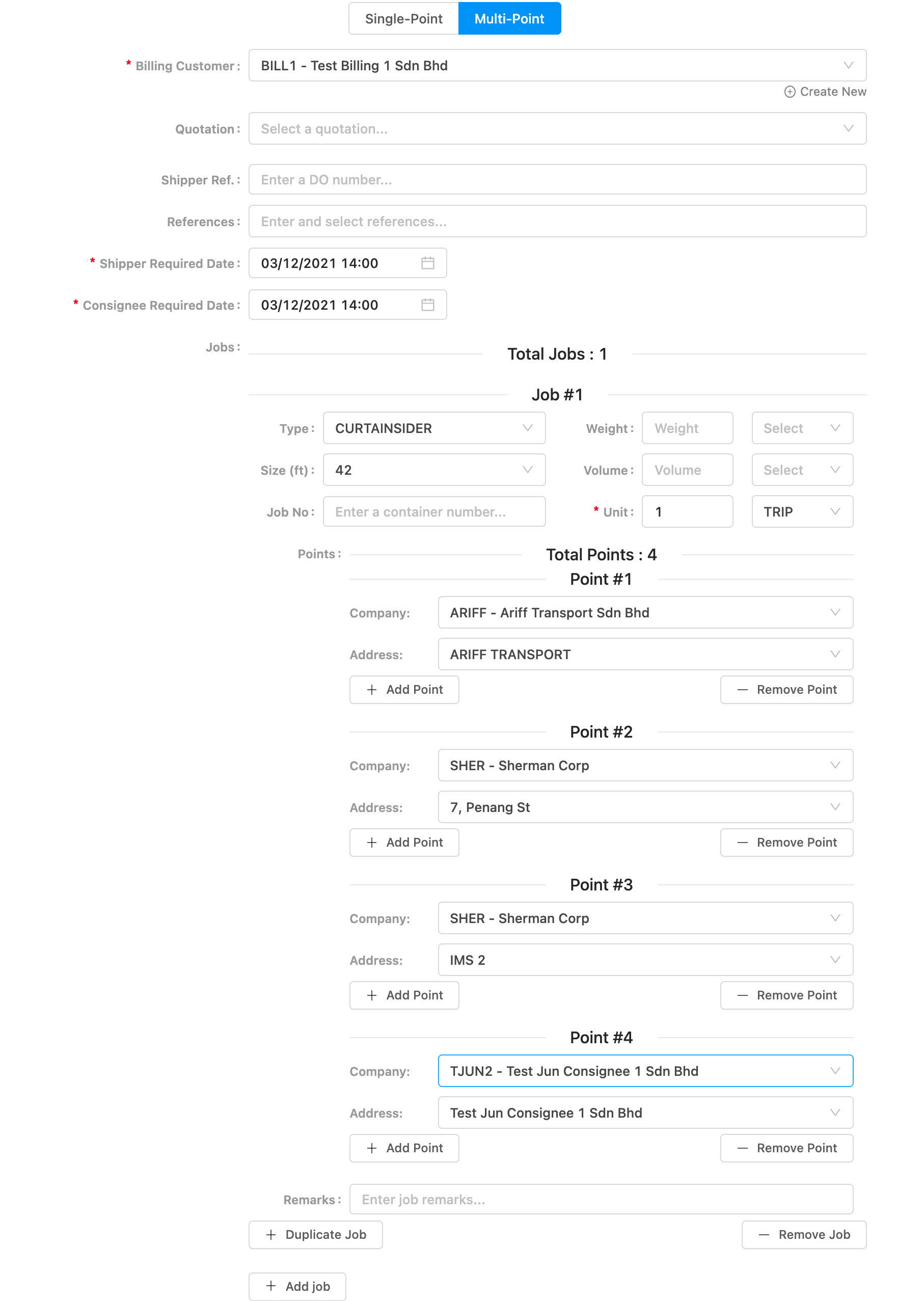The image size is (924, 1301).
Task: Open Point #1 Address ARIFF TRANSPORT dropdown
Action: point(645,654)
